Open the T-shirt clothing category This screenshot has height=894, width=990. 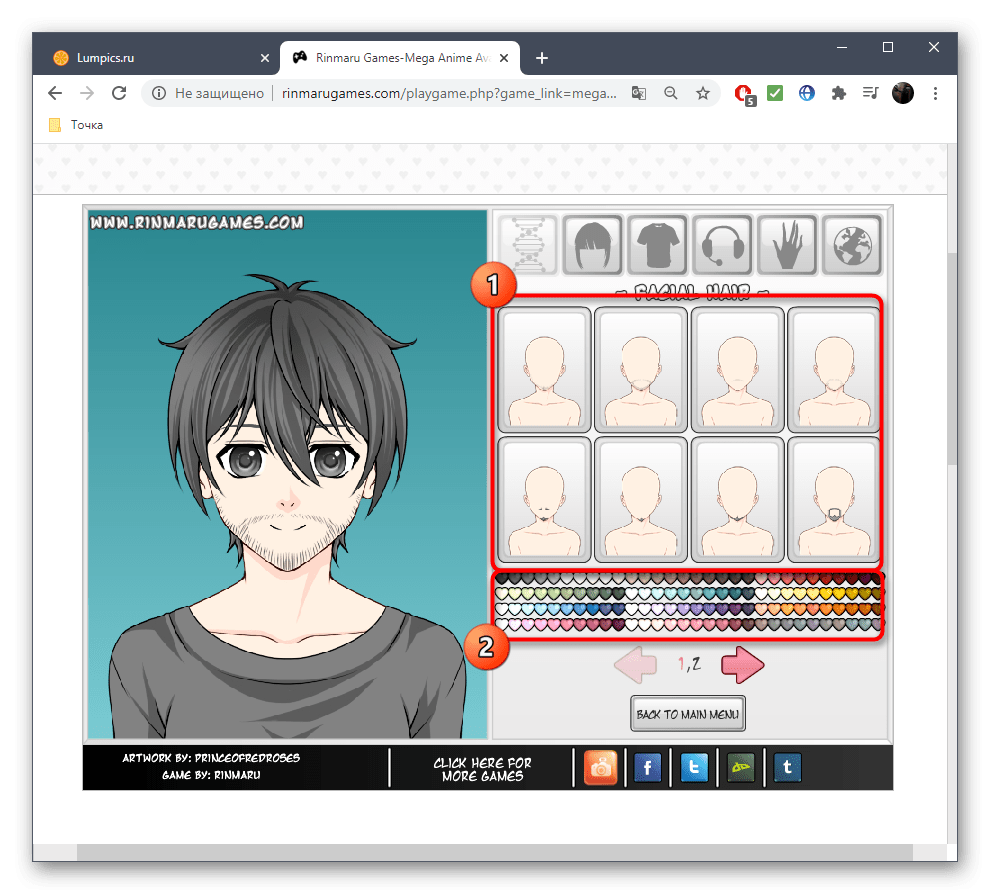pyautogui.click(x=658, y=245)
